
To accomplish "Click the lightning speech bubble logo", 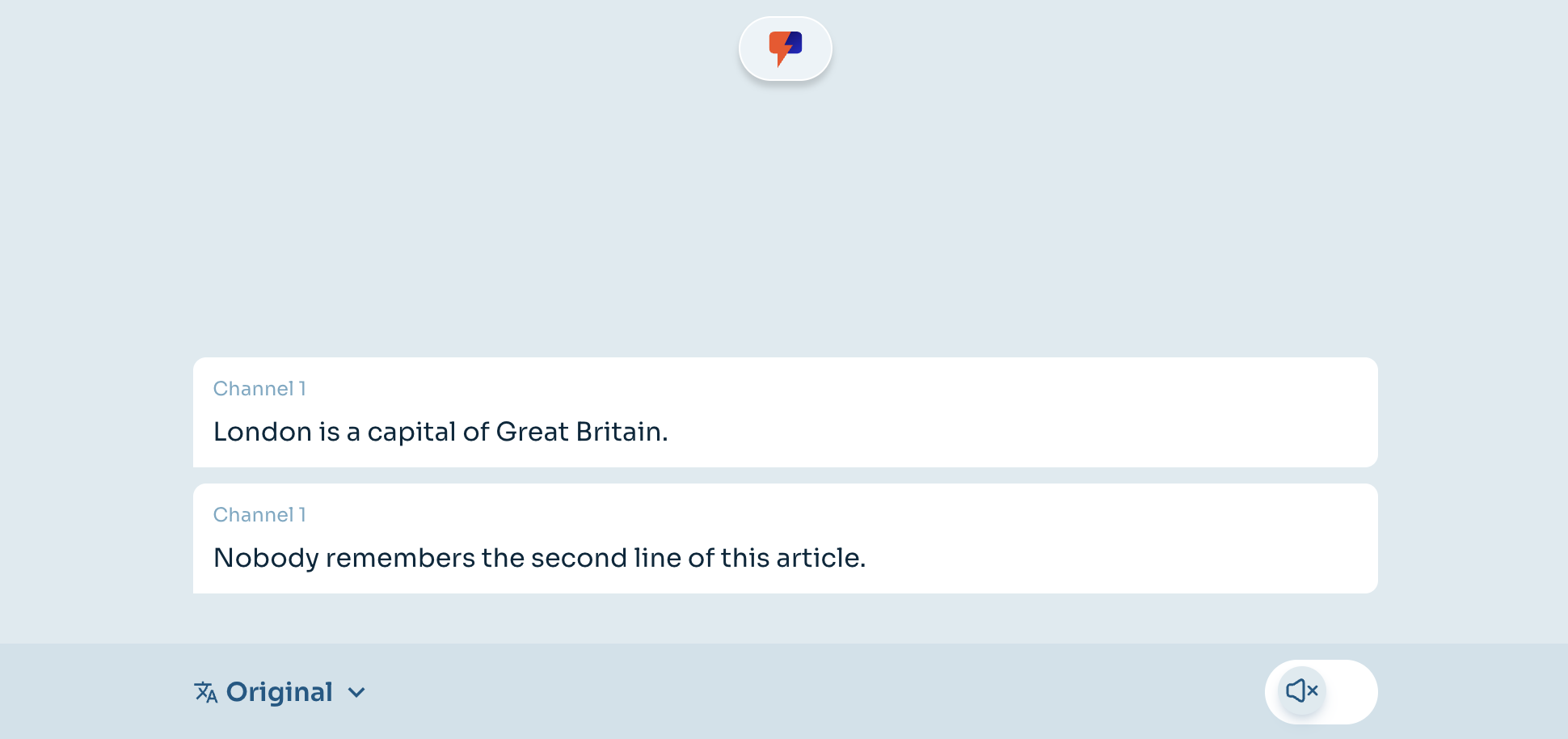I will (x=785, y=48).
